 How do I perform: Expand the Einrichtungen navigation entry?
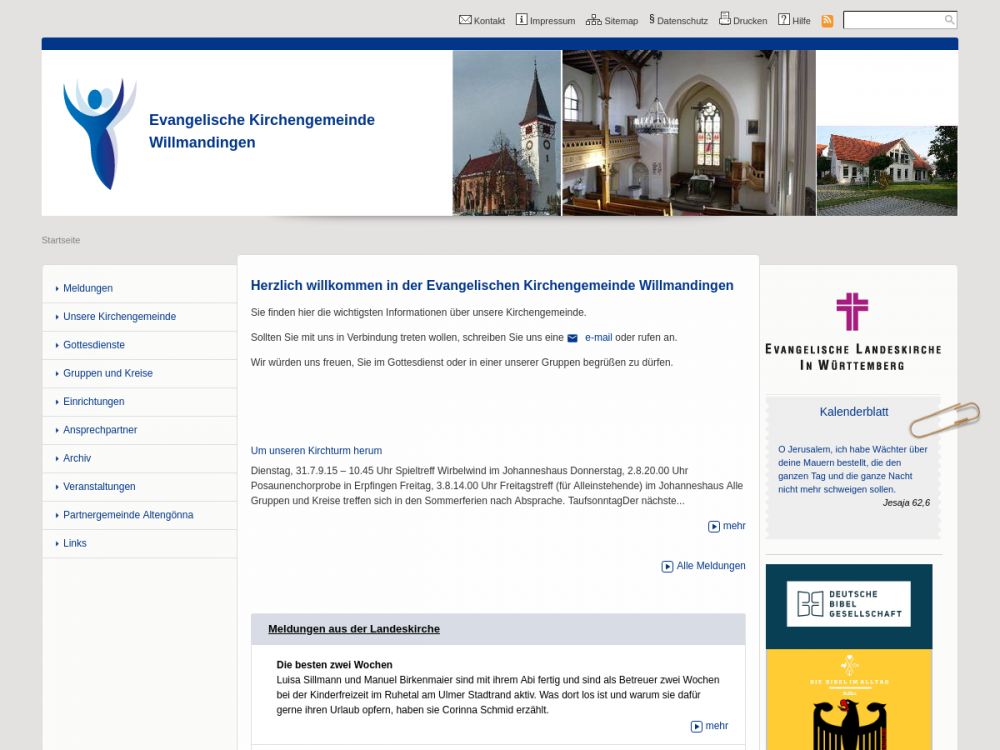coord(94,402)
